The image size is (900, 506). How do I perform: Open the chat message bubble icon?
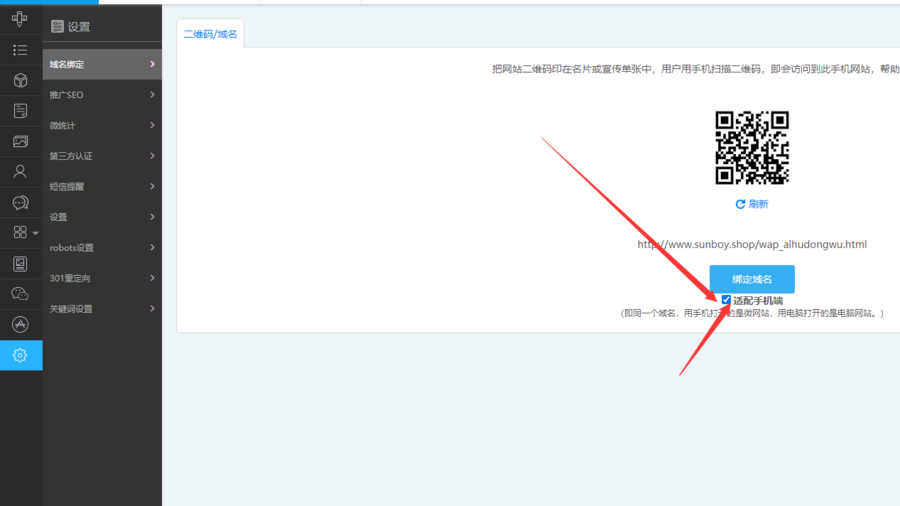[20, 203]
